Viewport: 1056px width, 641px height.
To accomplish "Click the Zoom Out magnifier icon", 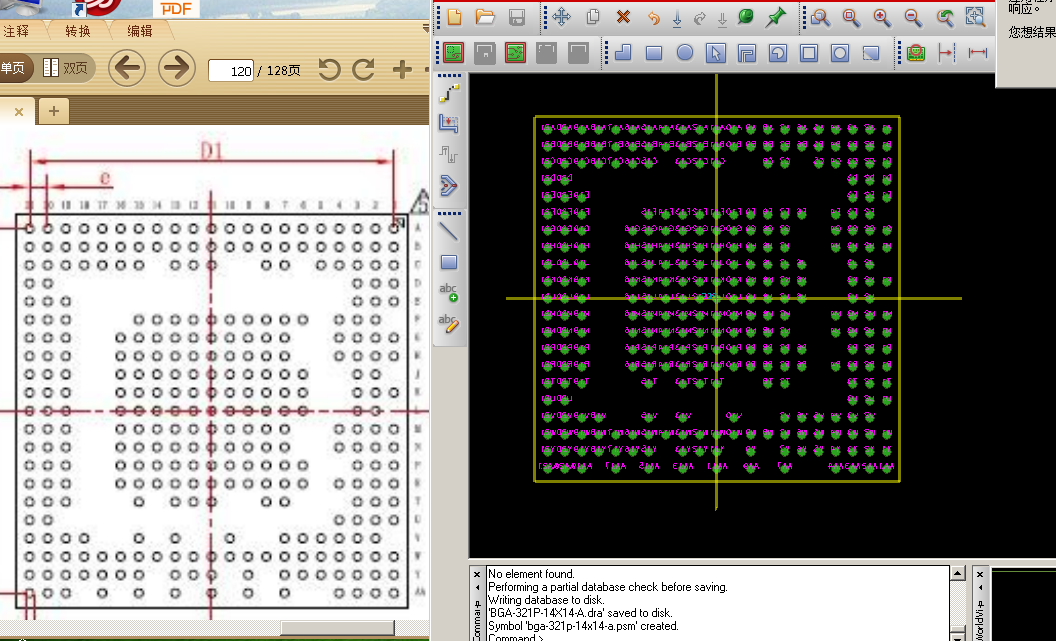I will [x=913, y=17].
